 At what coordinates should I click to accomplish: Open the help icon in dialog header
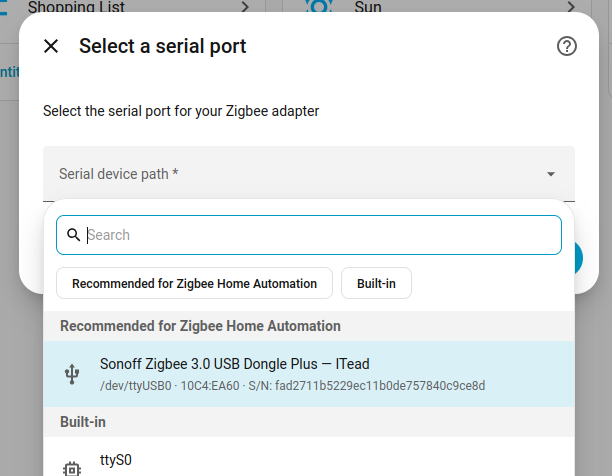566,46
